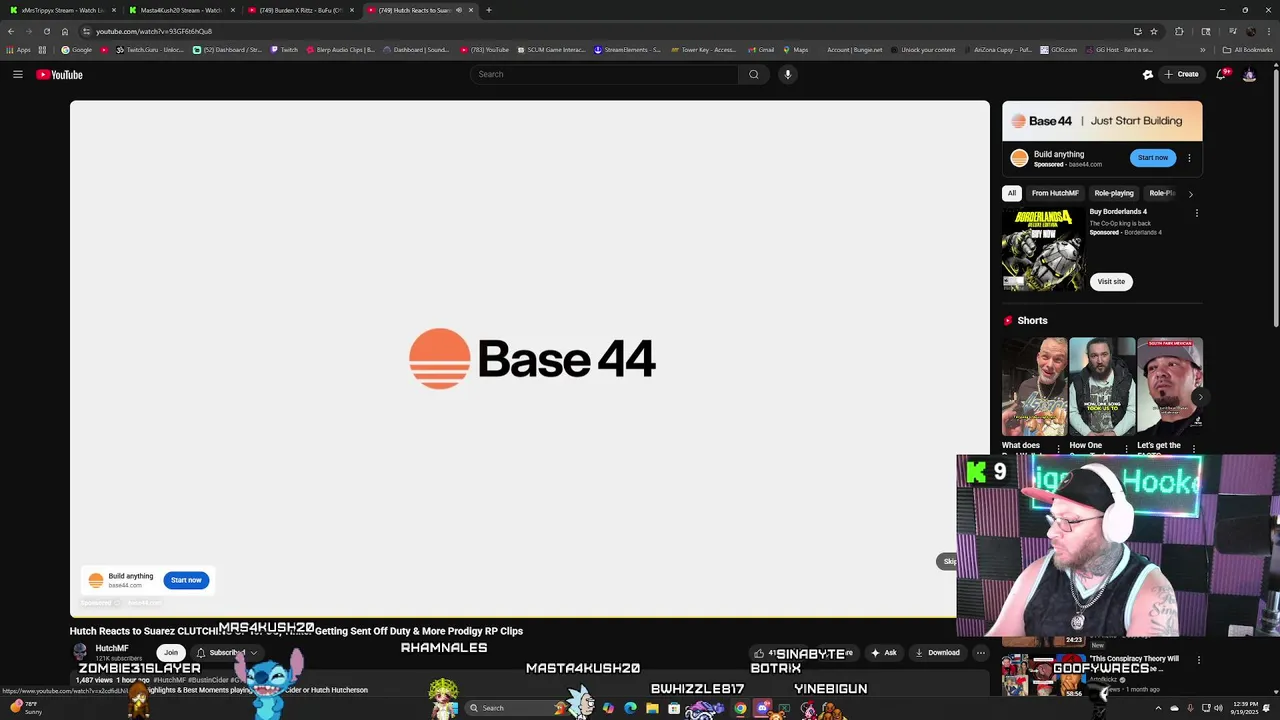Open the HutchMF channel avatar
Screen dimensions: 1280x720
[80, 652]
